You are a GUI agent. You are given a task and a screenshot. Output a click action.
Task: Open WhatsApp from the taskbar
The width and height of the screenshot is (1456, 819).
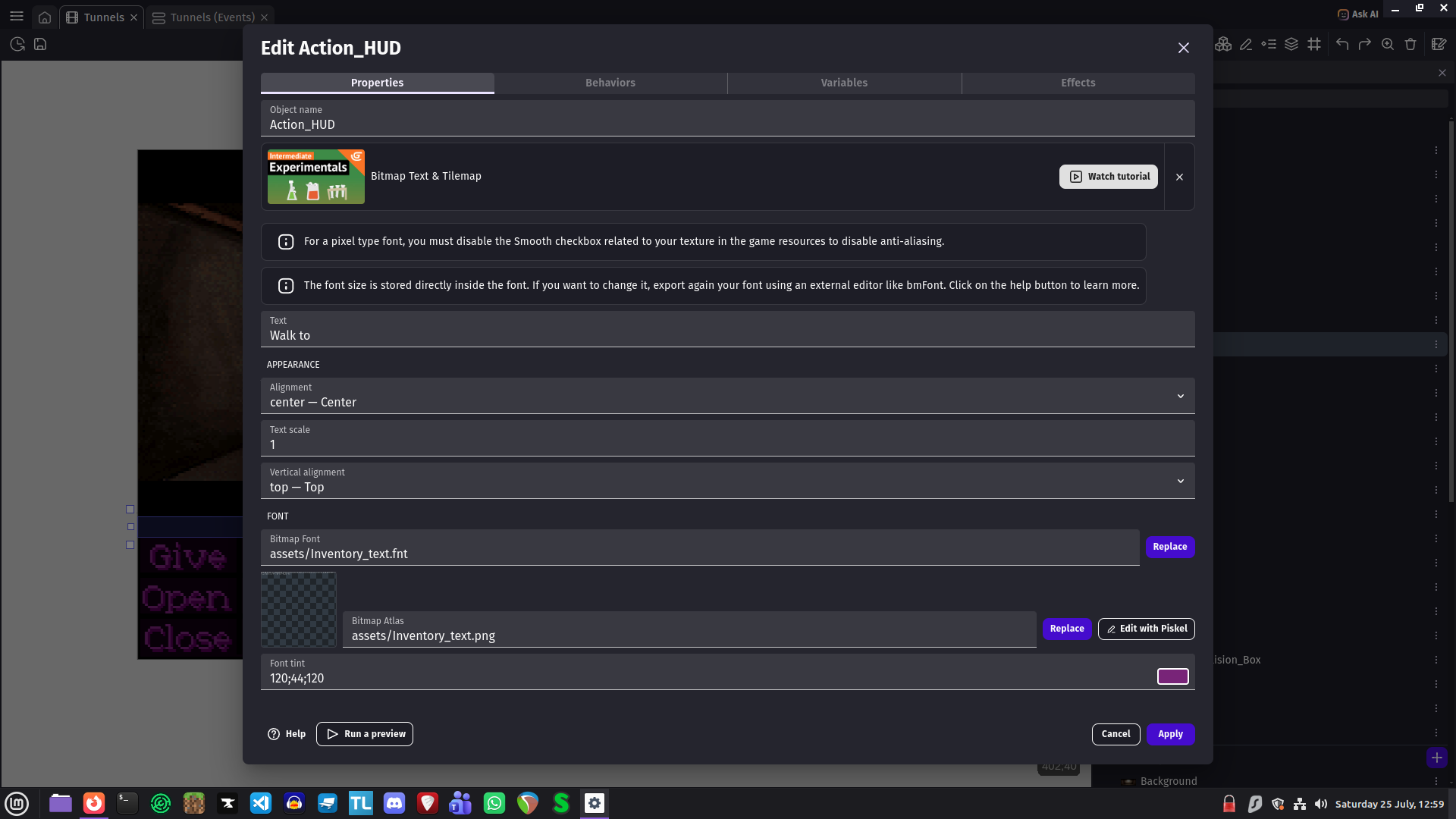494,803
